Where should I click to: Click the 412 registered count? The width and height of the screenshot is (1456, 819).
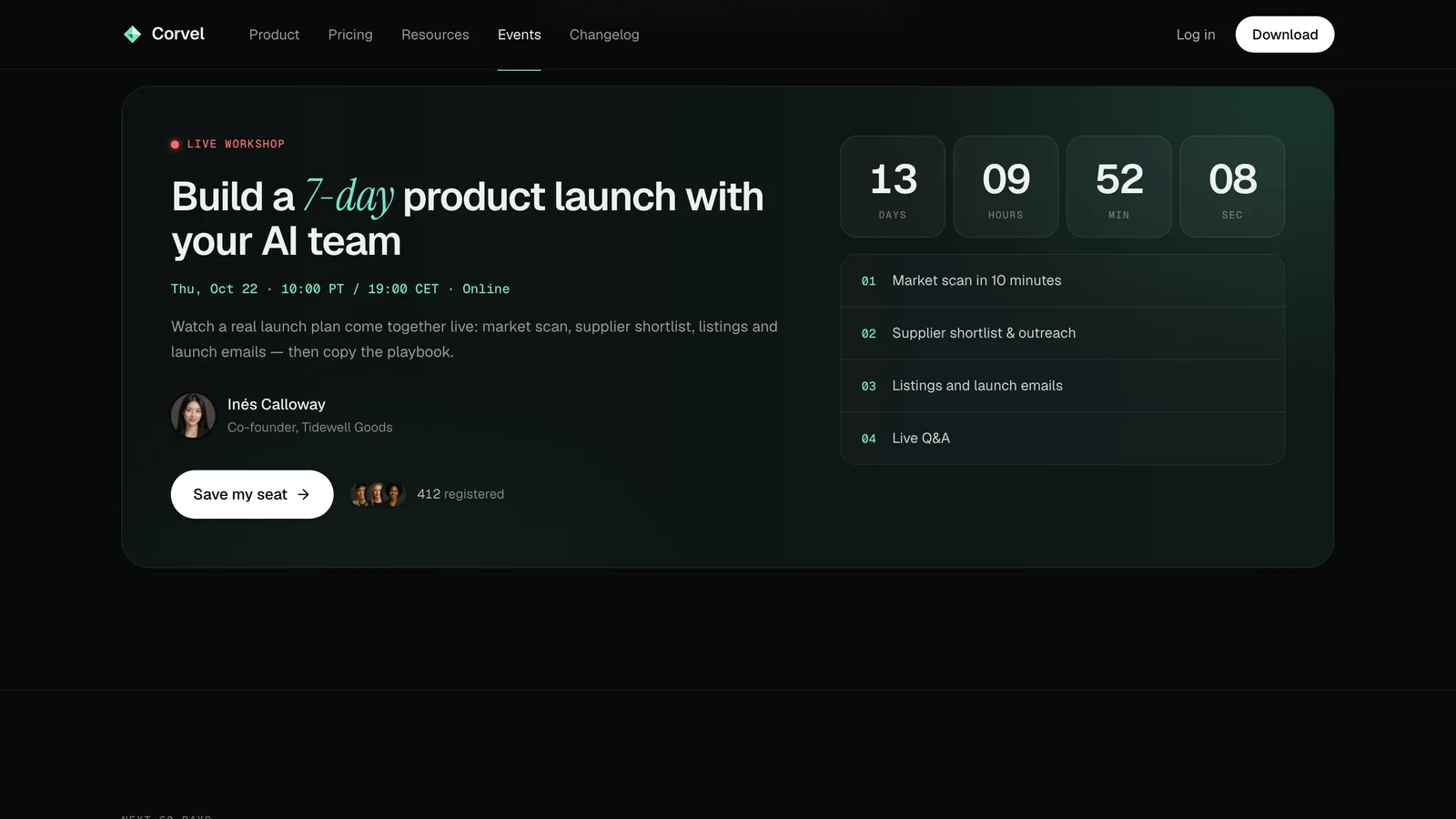460,494
